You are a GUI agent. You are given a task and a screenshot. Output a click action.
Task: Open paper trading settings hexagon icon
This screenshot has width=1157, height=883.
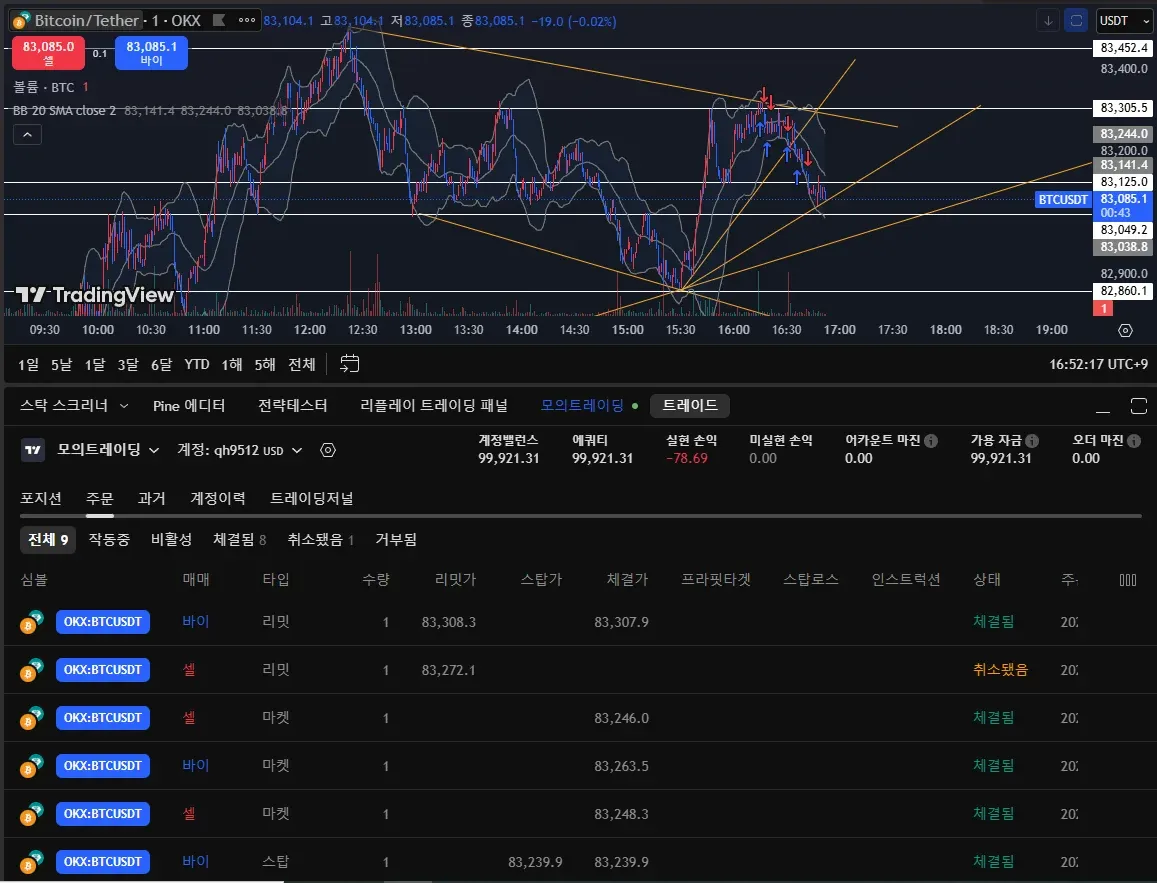(328, 450)
